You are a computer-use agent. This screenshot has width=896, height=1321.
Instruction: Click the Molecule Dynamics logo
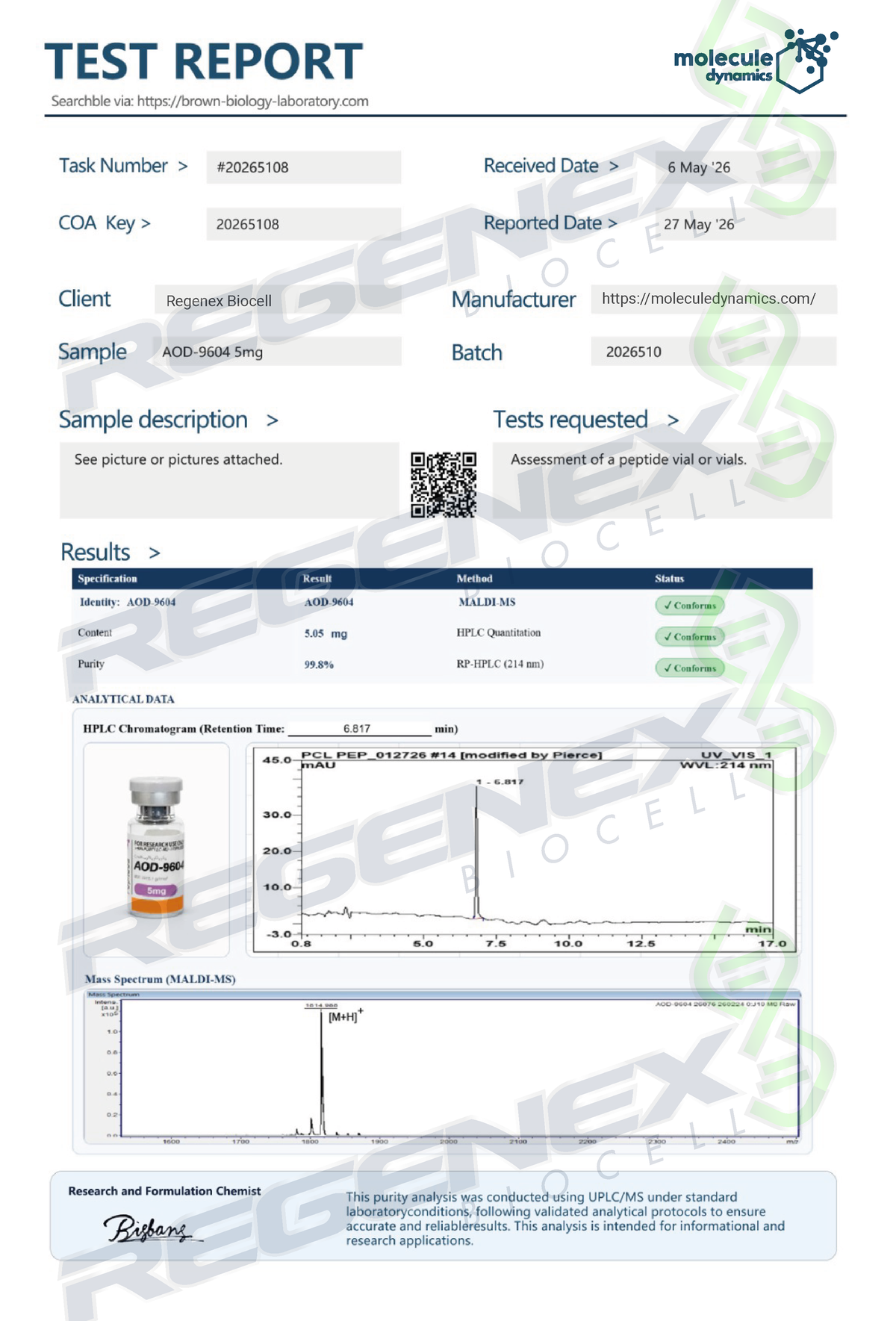[756, 61]
